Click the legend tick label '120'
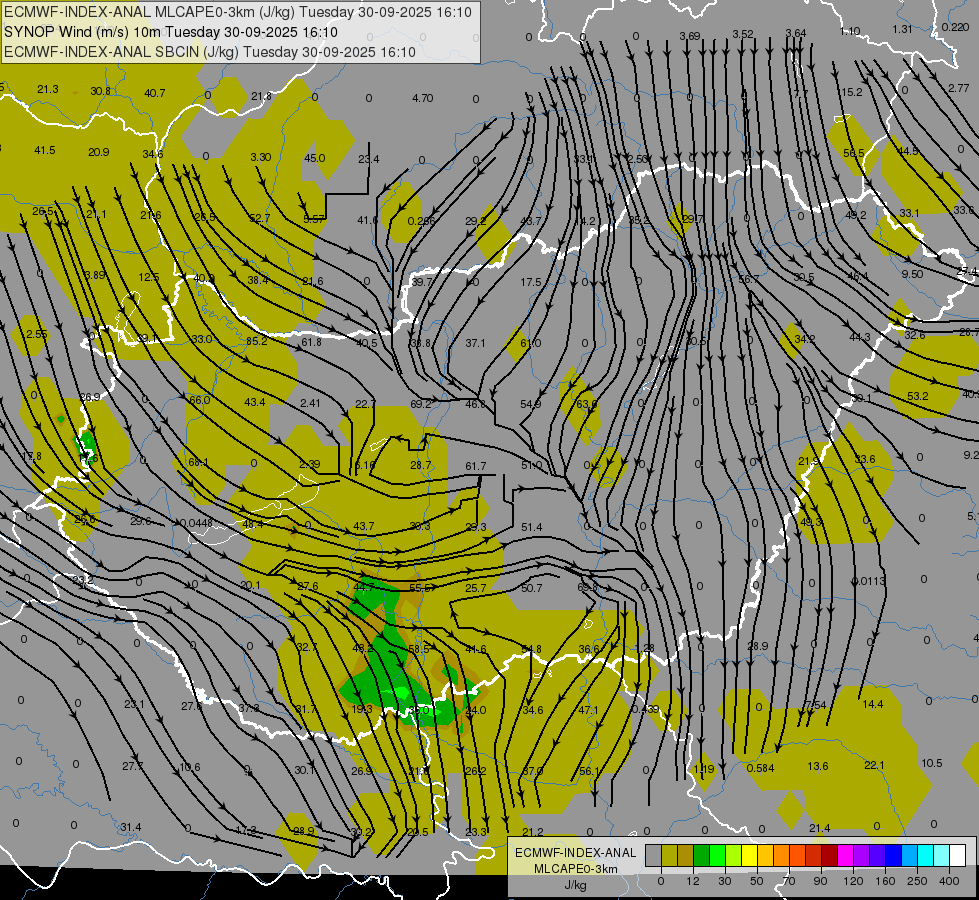 pos(853,881)
